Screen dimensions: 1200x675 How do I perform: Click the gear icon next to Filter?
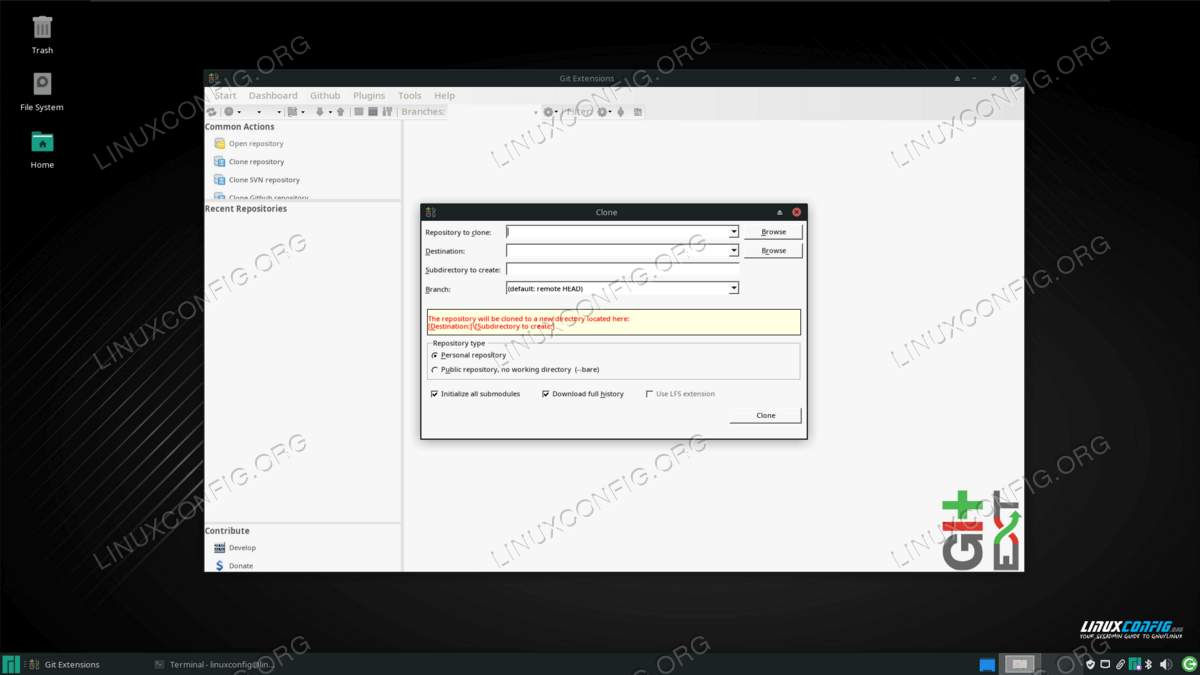603,112
